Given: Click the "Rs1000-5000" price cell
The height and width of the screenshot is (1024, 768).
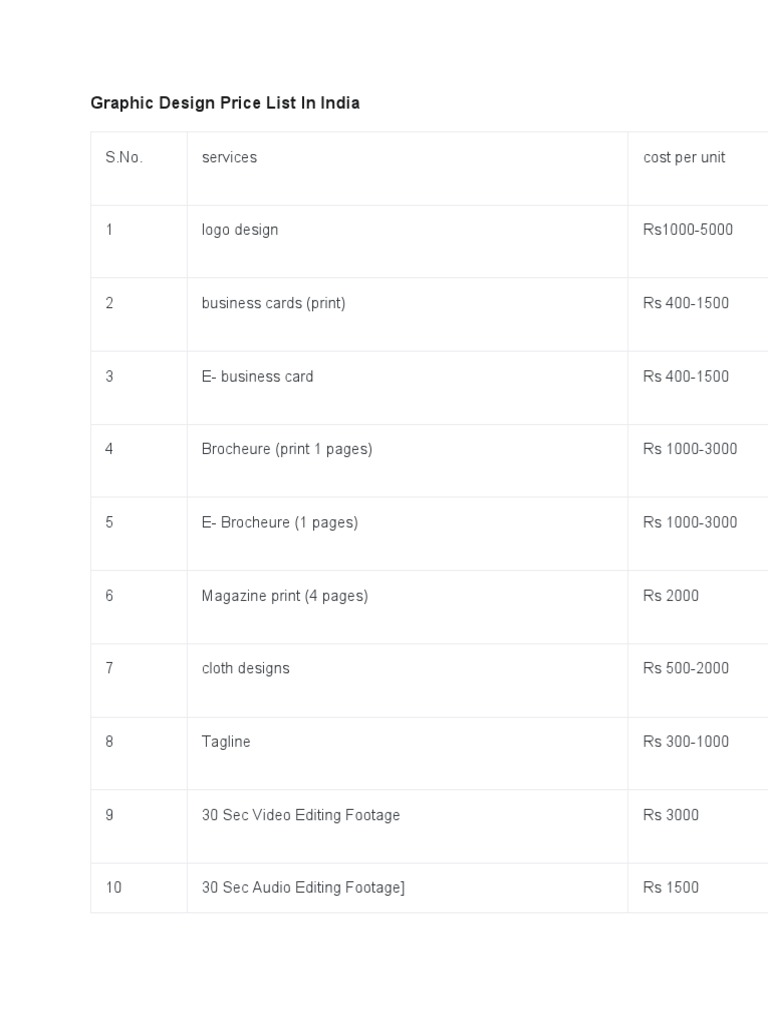Looking at the screenshot, I should 688,230.
